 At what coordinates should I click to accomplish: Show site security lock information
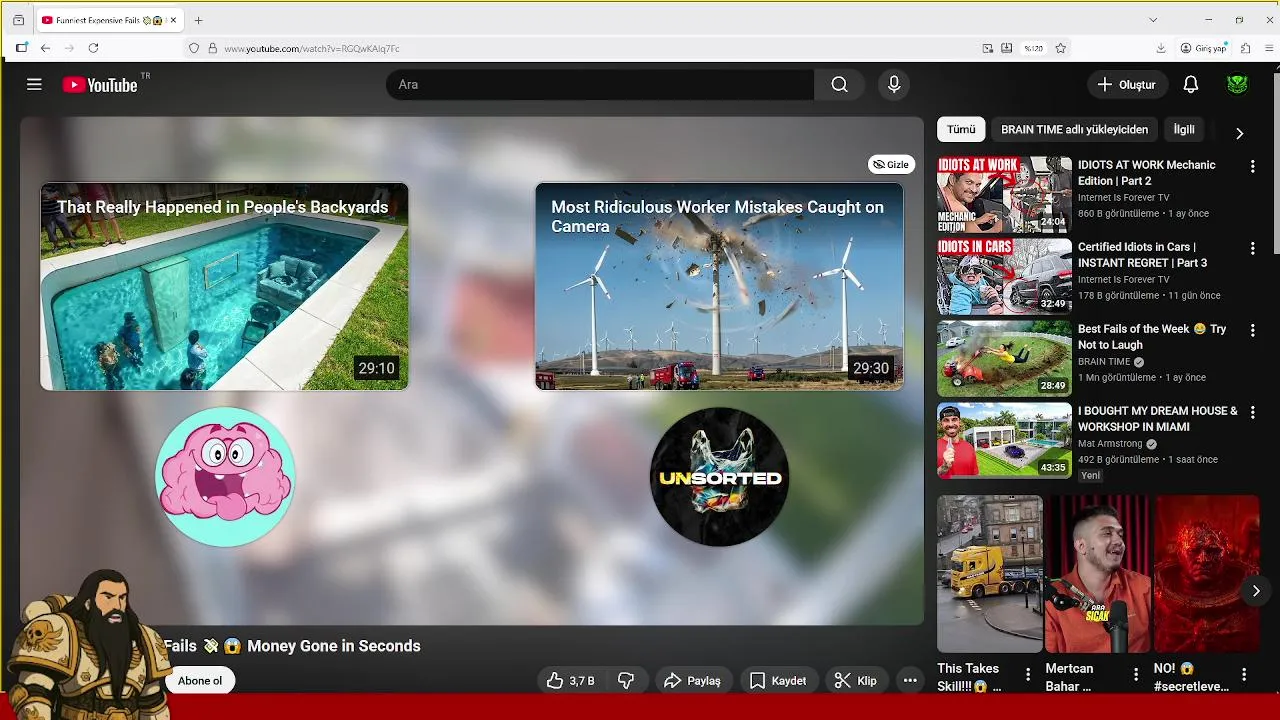coord(212,48)
